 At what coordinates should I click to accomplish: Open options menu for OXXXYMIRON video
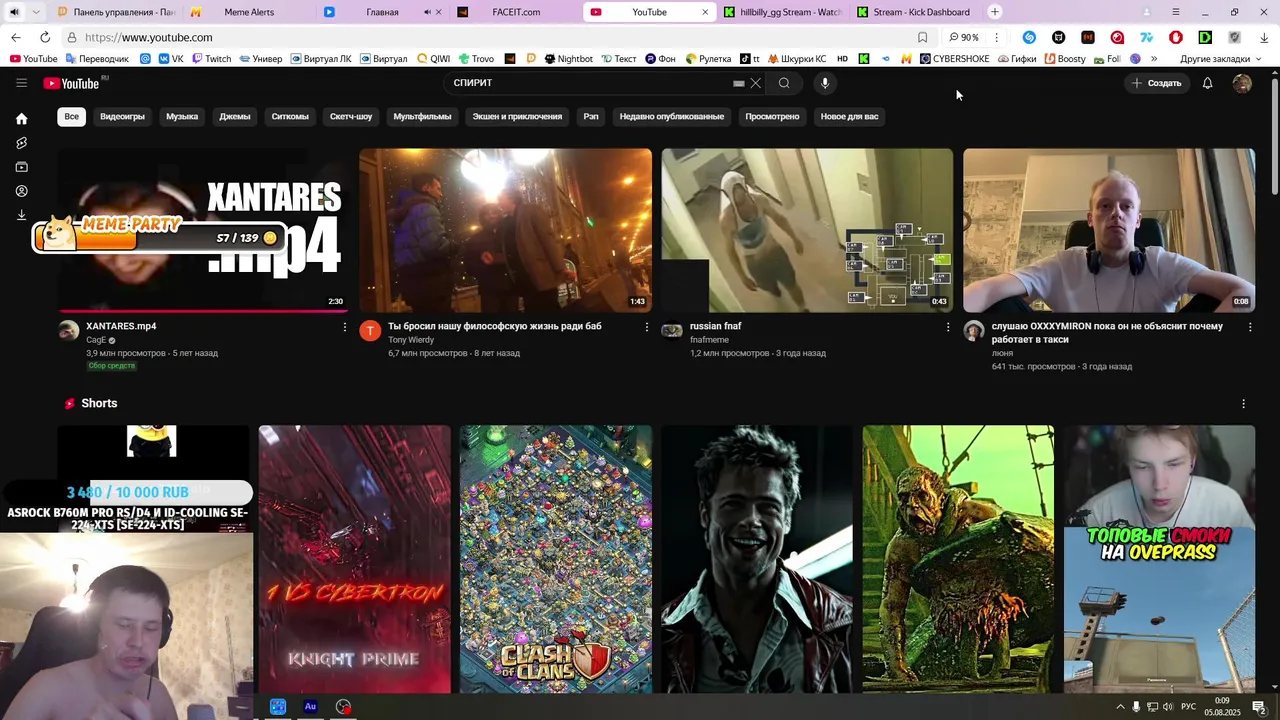tap(1250, 327)
